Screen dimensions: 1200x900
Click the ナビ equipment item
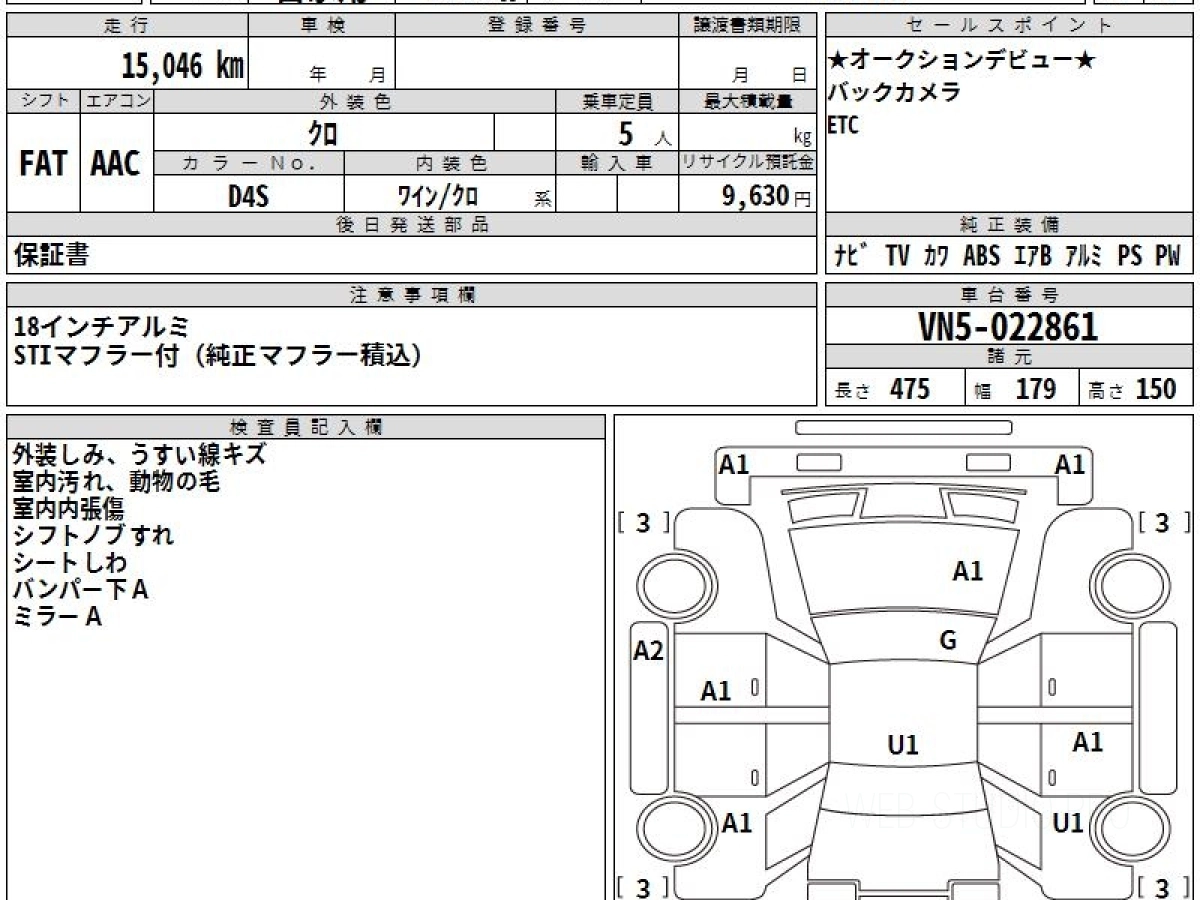point(850,256)
